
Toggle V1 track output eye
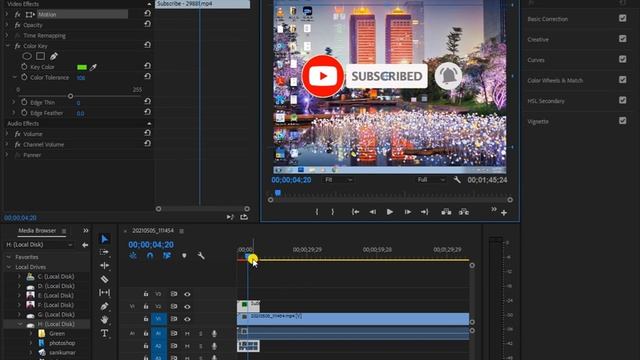click(187, 319)
